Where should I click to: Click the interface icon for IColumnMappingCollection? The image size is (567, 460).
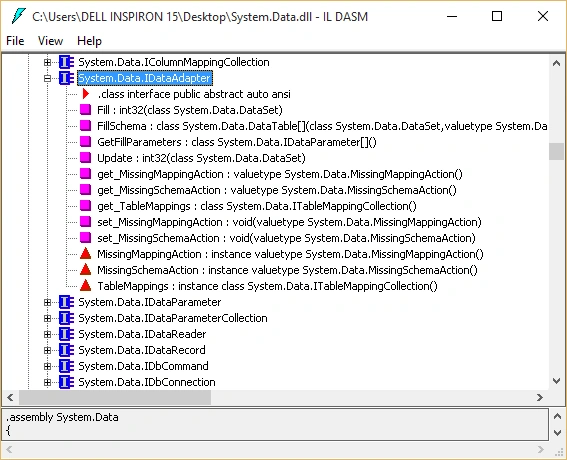coord(66,62)
